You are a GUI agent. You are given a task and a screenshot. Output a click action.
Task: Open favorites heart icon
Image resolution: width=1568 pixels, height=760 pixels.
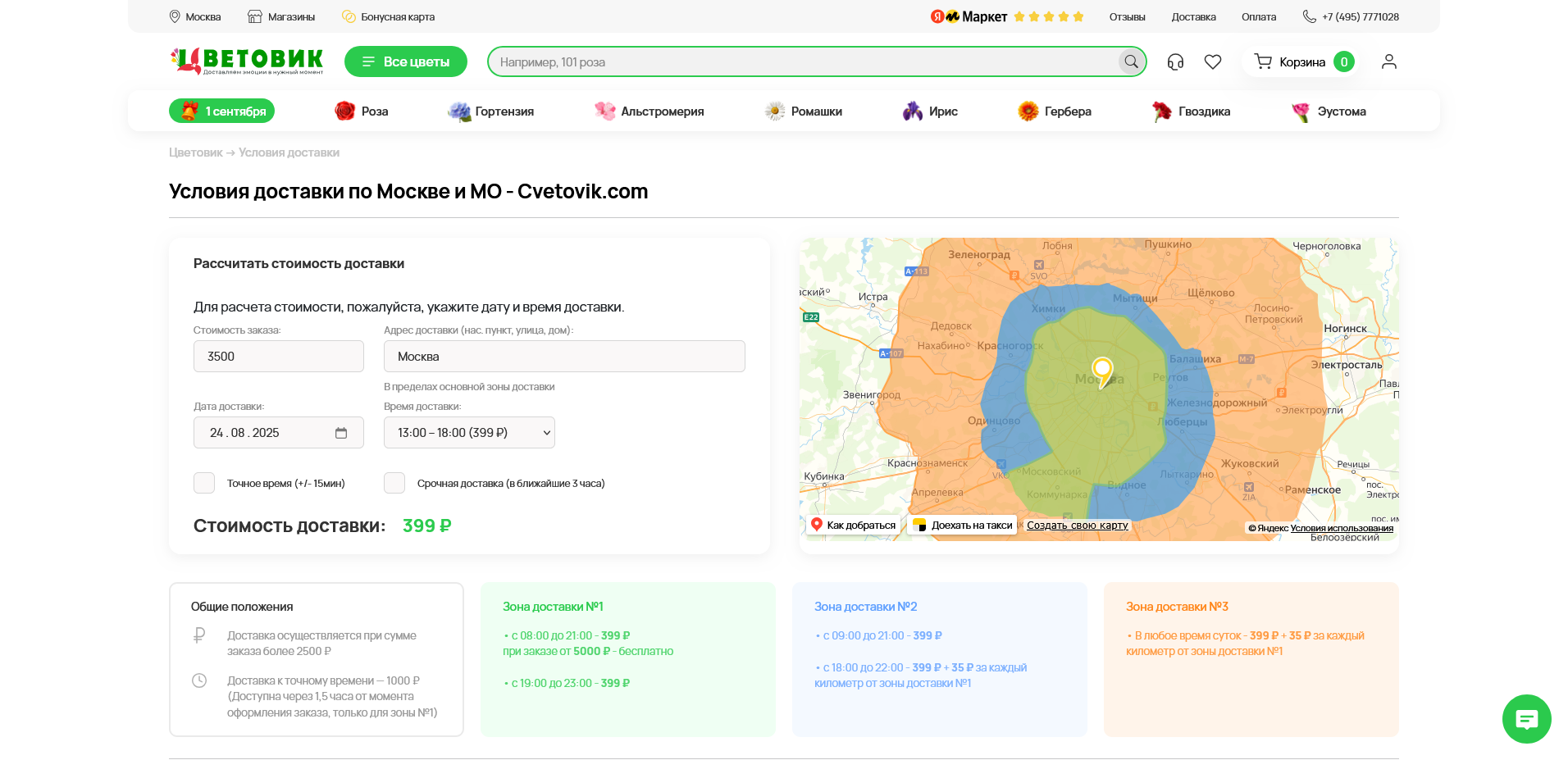[x=1213, y=61]
